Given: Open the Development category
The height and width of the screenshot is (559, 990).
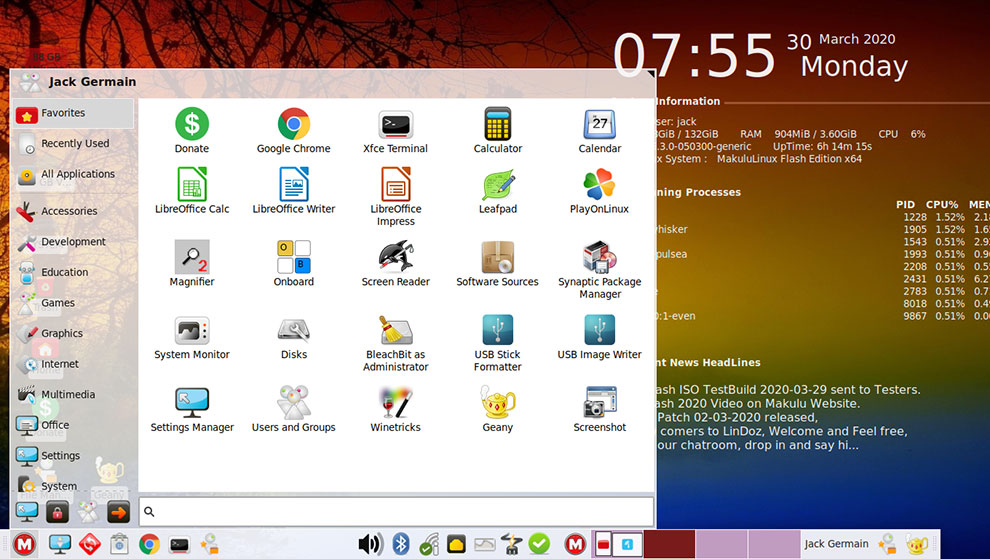Looking at the screenshot, I should point(73,242).
